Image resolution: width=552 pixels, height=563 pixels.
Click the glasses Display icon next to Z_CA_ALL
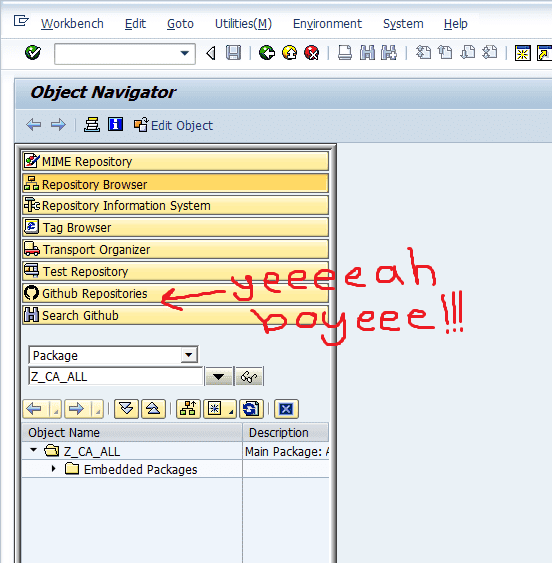coord(249,376)
